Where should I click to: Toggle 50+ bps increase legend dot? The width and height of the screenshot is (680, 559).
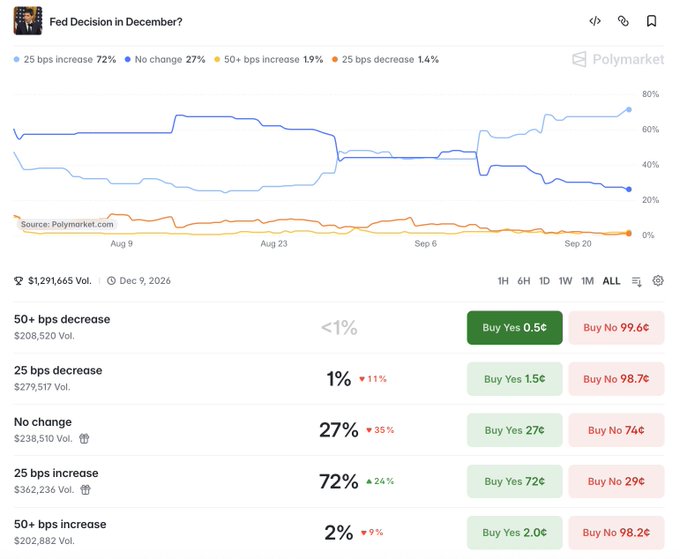pyautogui.click(x=217, y=59)
